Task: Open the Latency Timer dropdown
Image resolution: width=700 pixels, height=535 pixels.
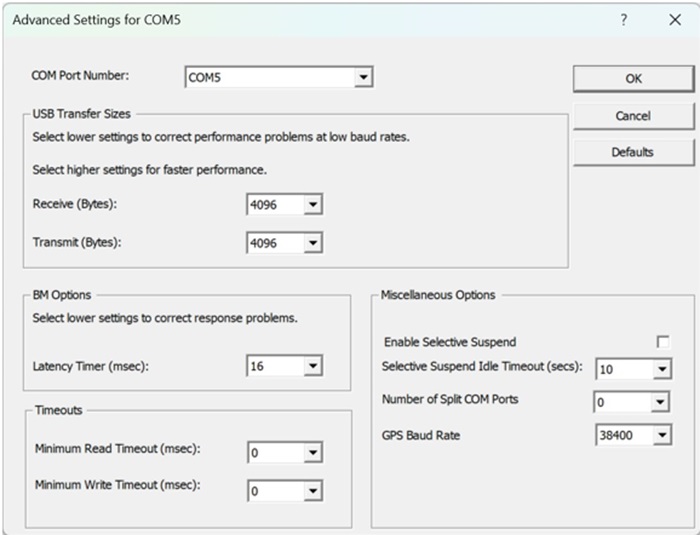Action: 313,366
